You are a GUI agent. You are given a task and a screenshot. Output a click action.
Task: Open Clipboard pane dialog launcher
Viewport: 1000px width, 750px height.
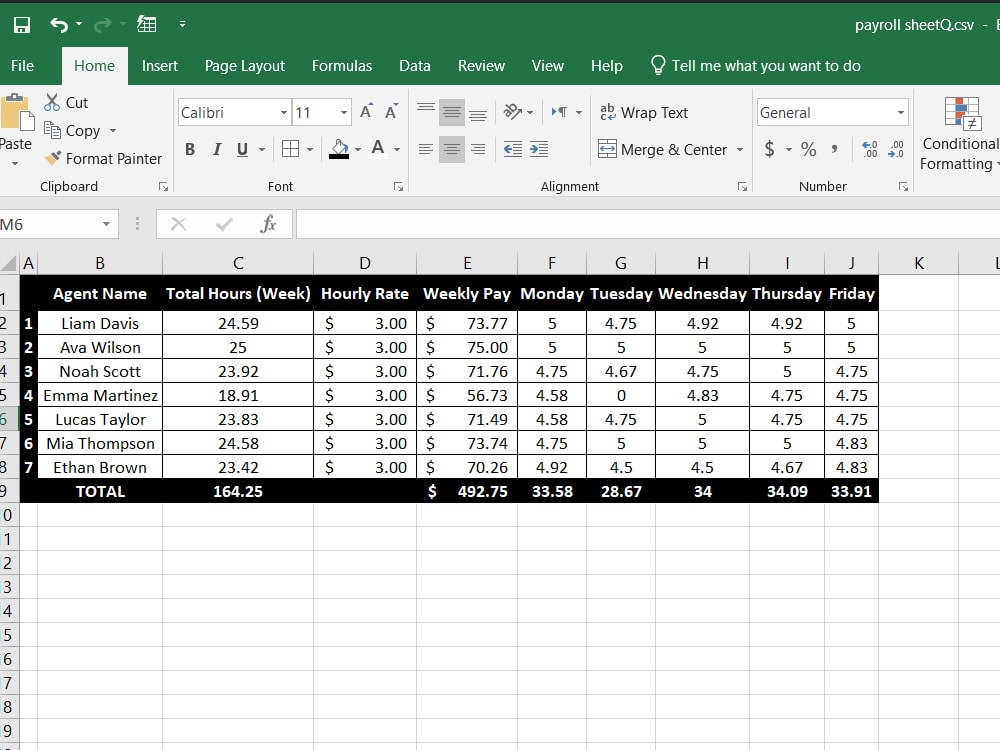pyautogui.click(x=163, y=187)
